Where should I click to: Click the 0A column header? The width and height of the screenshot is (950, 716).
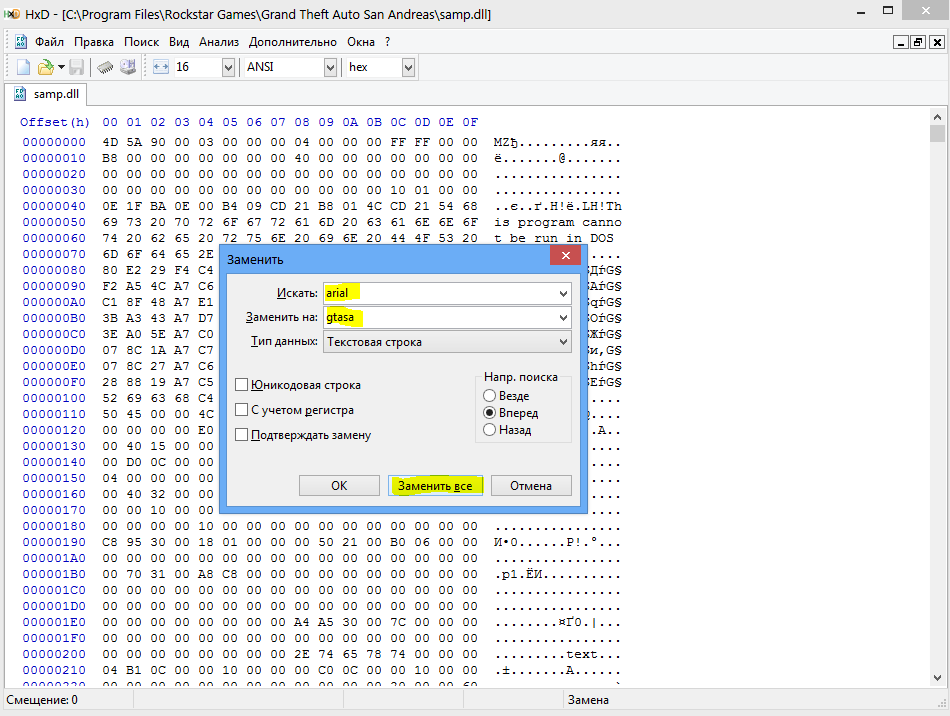pyautogui.click(x=350, y=122)
